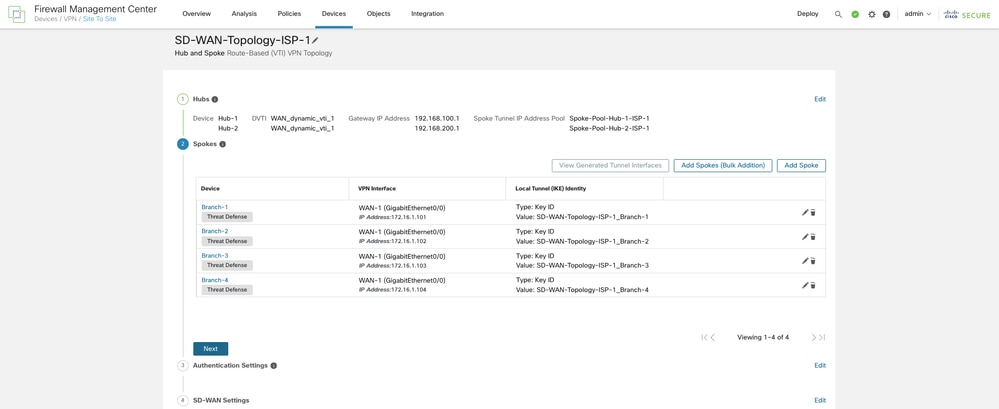
Task: Edit Branch-4 spoke pencil icon
Action: tap(805, 285)
